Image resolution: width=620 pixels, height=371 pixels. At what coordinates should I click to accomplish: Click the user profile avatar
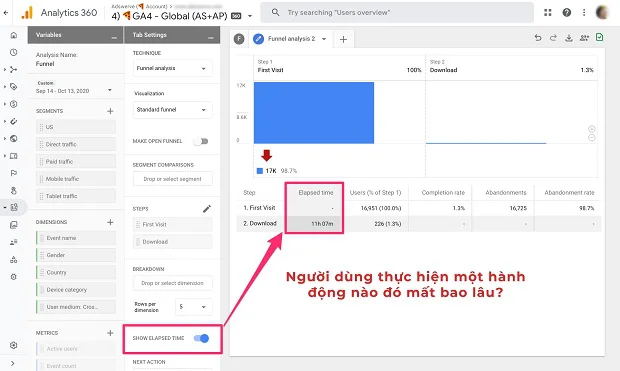602,13
